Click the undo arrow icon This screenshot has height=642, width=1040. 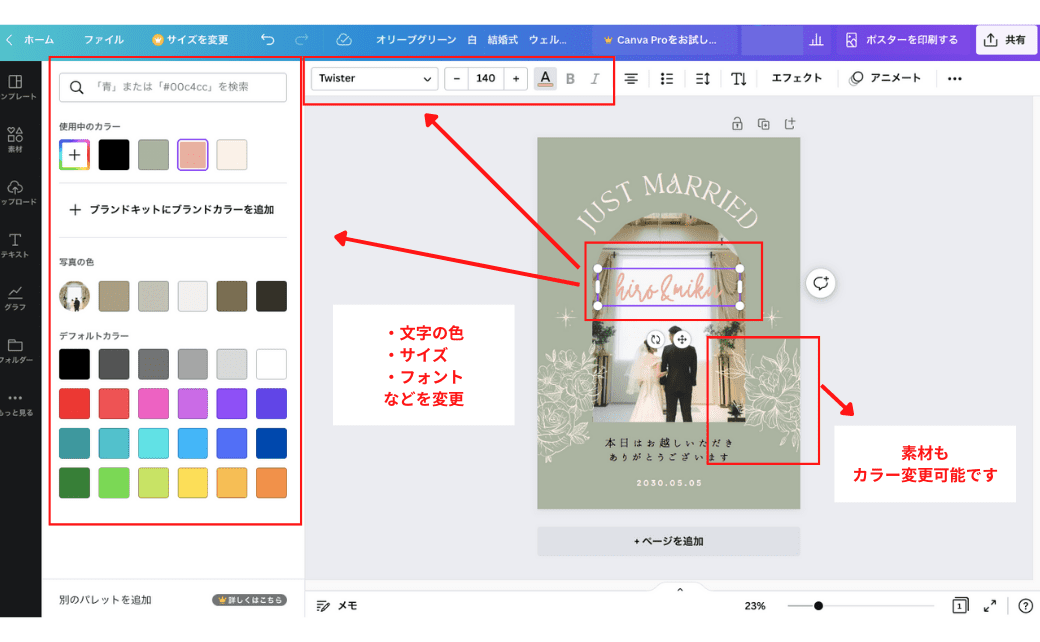267,40
